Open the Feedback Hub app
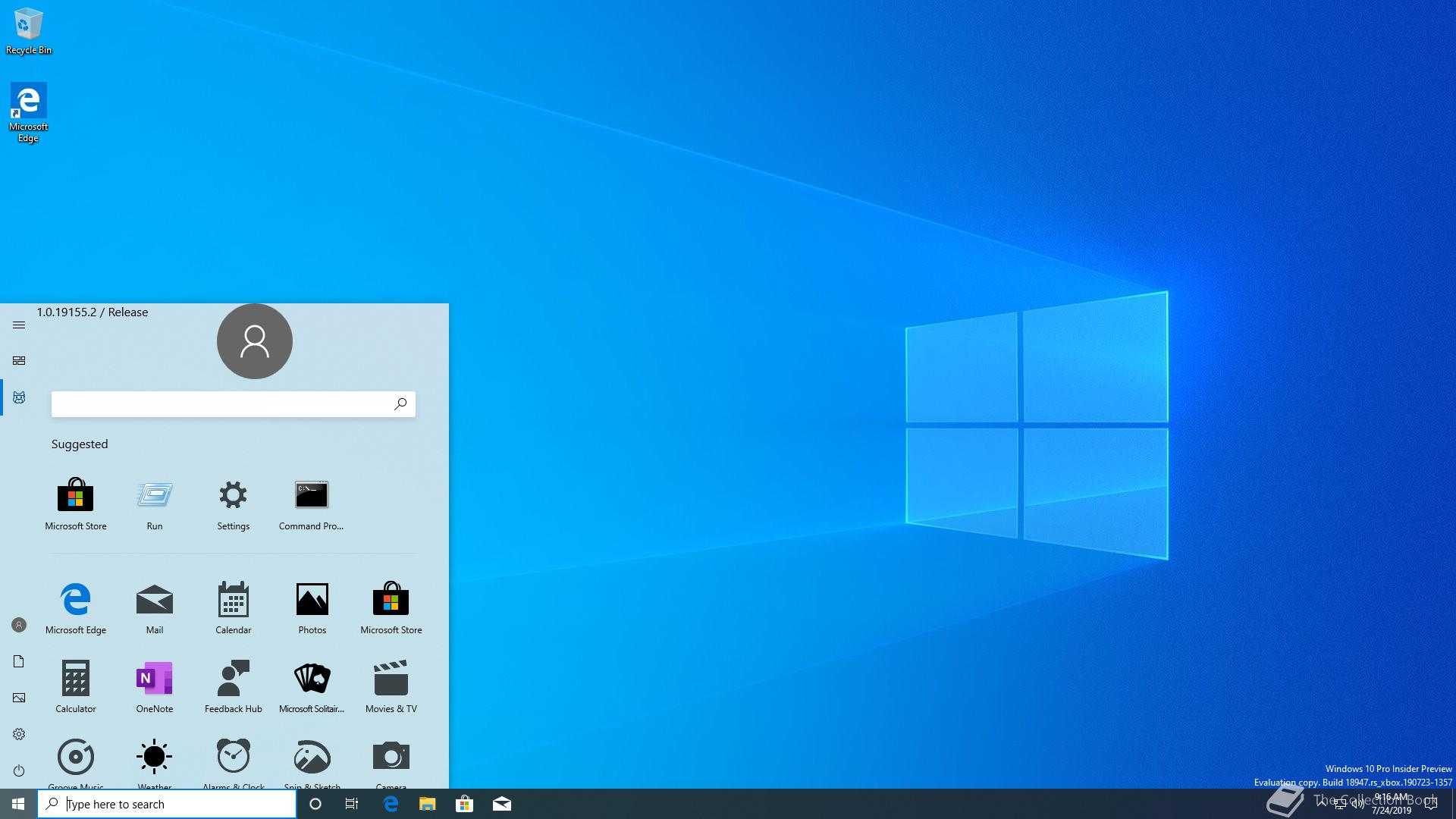 (234, 687)
